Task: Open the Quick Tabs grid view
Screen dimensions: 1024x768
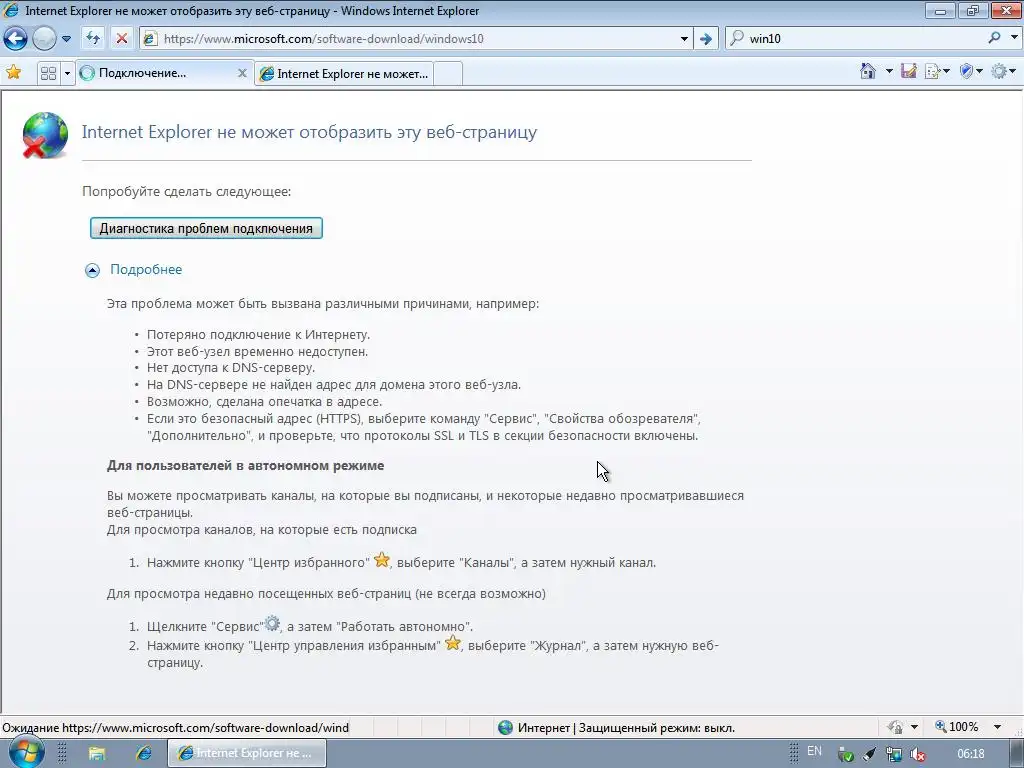Action: tap(48, 73)
